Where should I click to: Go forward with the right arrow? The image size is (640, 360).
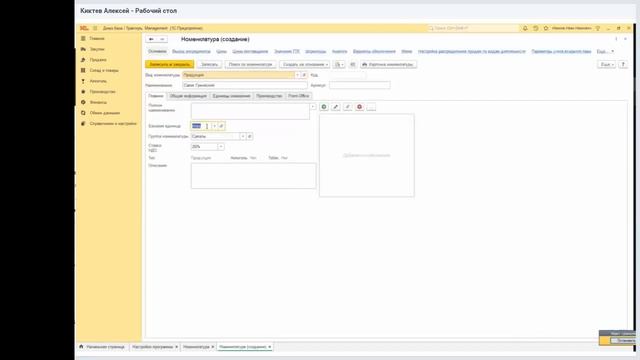point(162,39)
